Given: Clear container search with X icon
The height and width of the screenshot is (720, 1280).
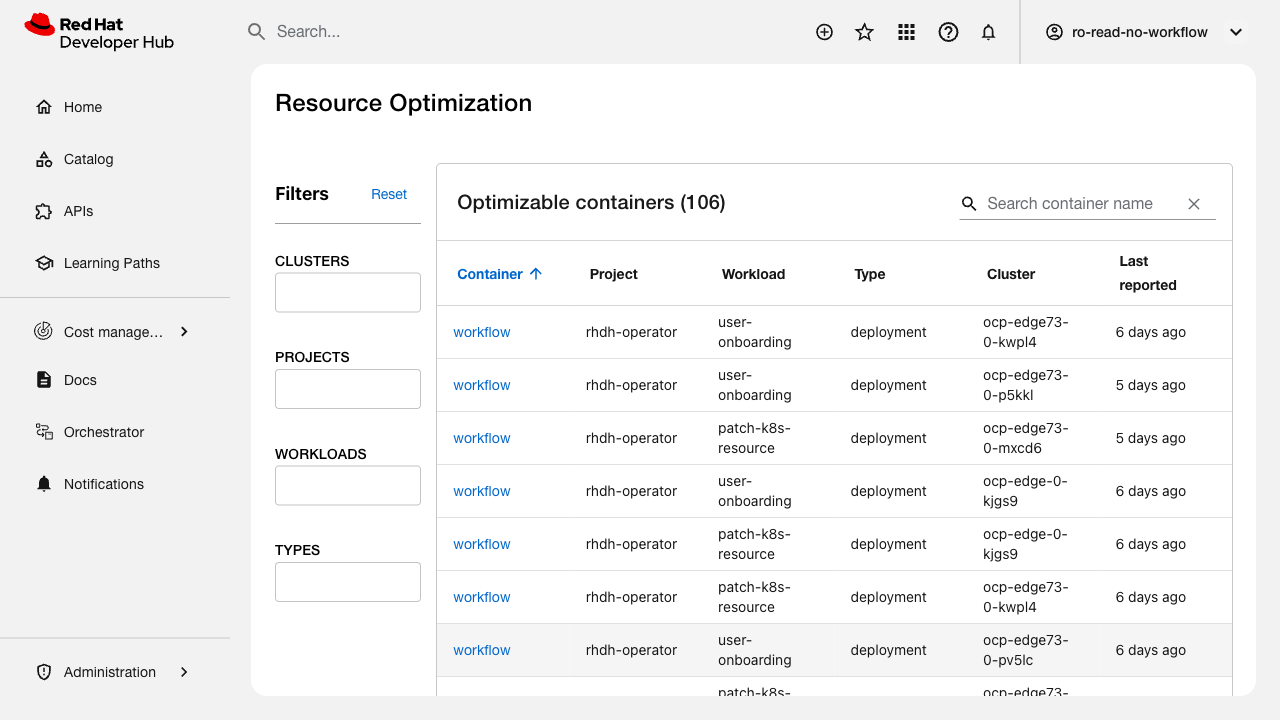Looking at the screenshot, I should pos(1194,204).
